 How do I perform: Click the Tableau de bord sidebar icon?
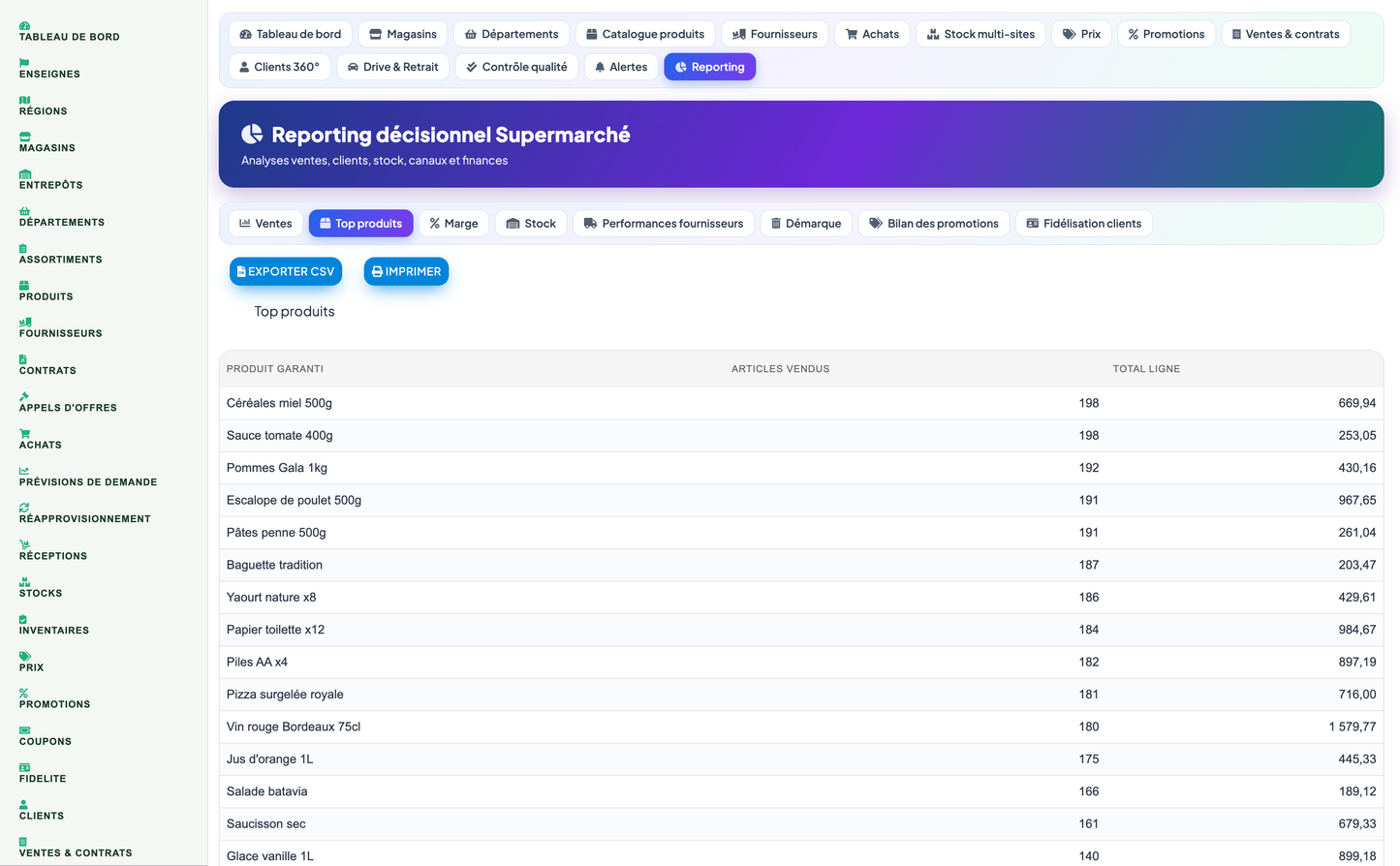tap(24, 26)
